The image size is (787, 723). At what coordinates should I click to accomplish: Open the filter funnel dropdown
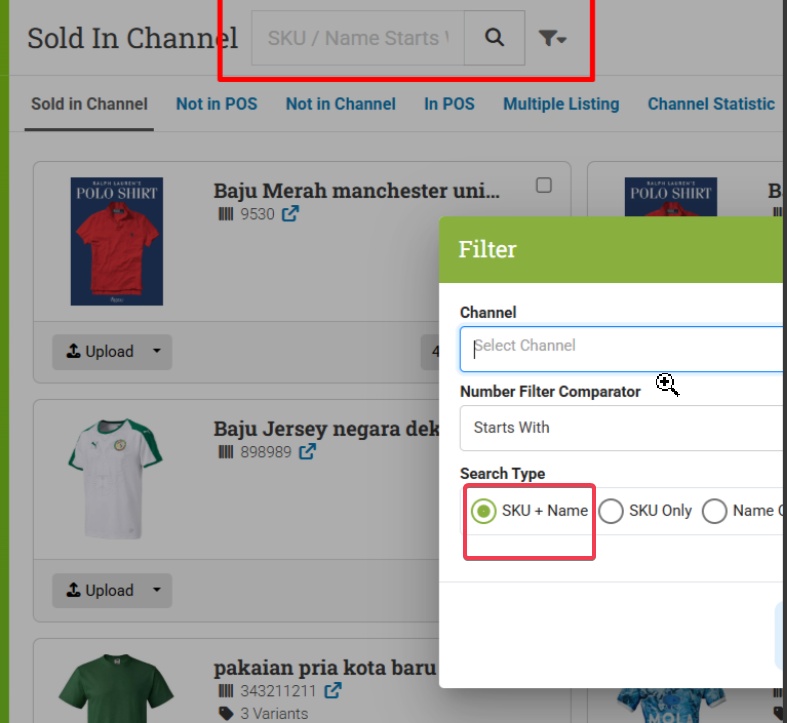click(x=552, y=39)
